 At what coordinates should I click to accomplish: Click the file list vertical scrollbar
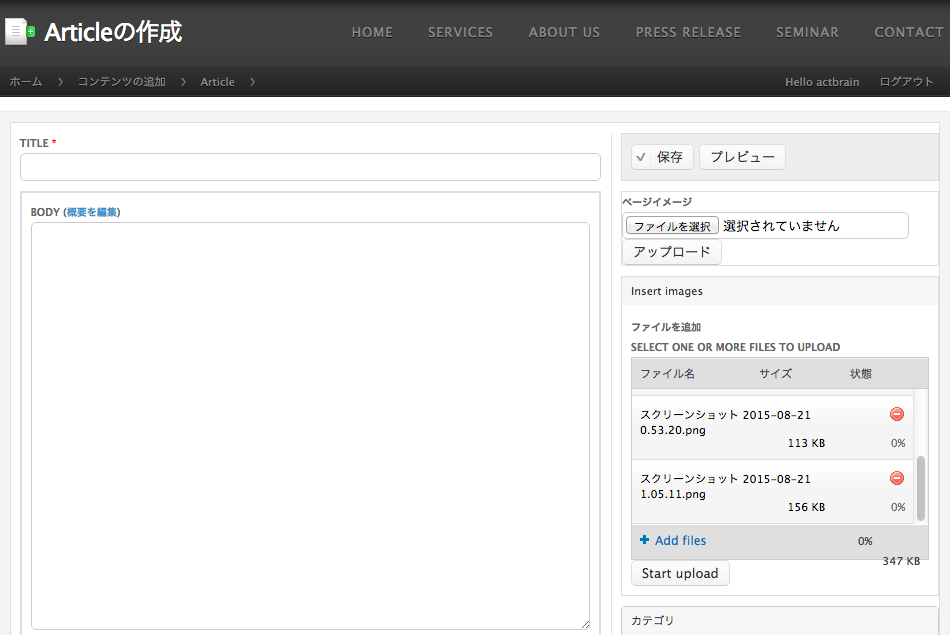[920, 489]
